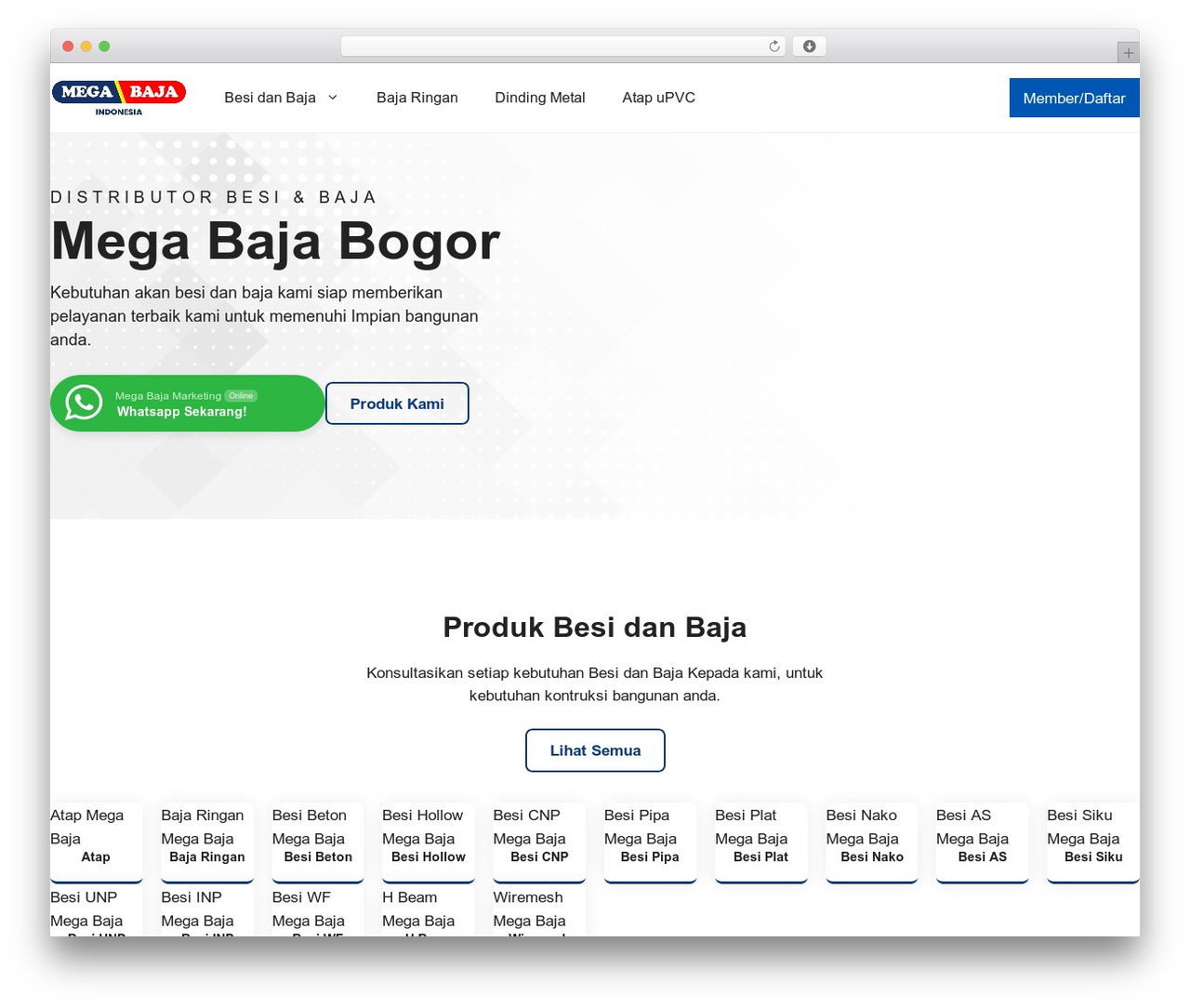The height and width of the screenshot is (1008, 1190).
Task: Open the Besi Hollow product card
Action: (429, 842)
